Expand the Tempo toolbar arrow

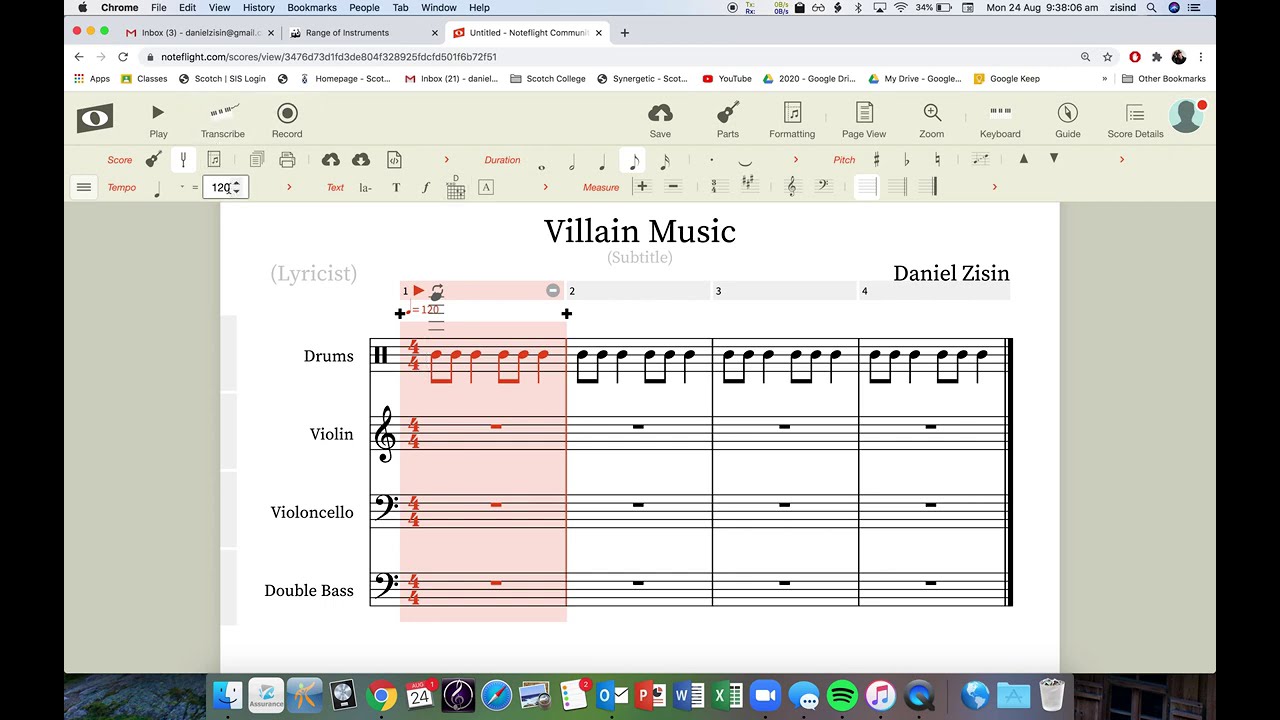[x=289, y=187]
